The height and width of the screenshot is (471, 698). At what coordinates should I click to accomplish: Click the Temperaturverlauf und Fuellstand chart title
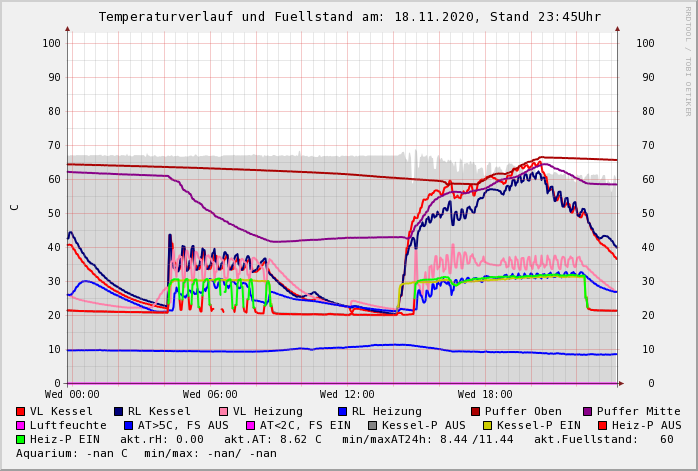click(349, 17)
